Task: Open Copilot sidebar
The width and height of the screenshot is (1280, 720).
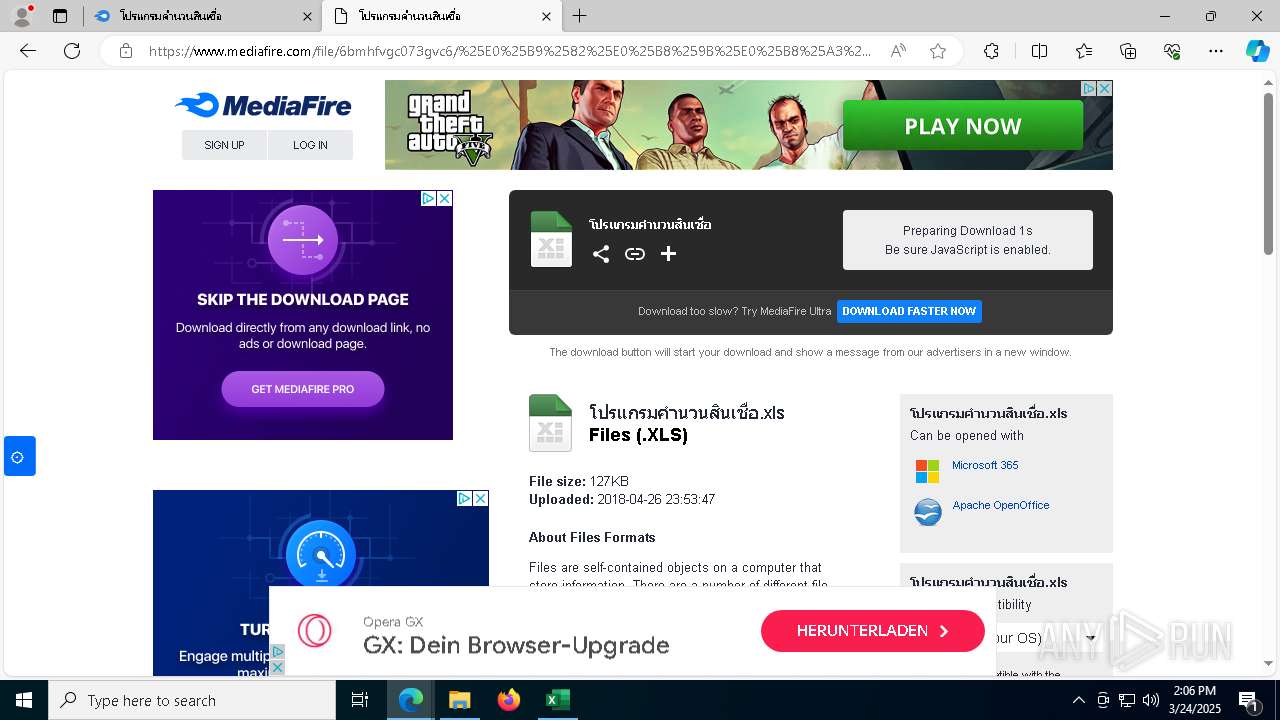Action: click(x=1257, y=51)
